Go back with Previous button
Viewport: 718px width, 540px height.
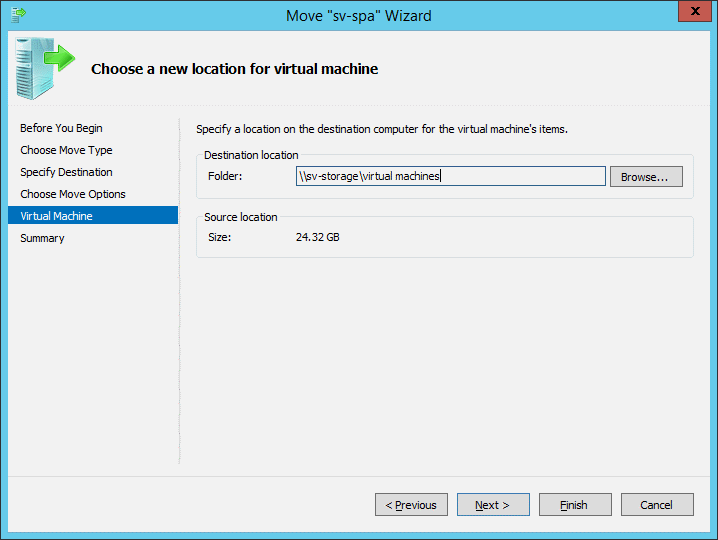pos(411,505)
